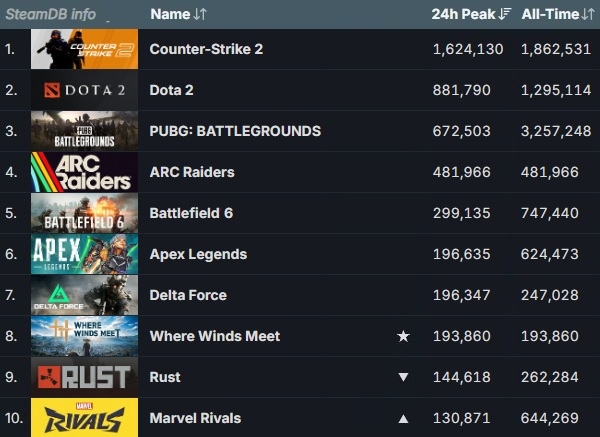Open the Dota 2 logo thumbnail
The image size is (600, 437).
coord(84,90)
